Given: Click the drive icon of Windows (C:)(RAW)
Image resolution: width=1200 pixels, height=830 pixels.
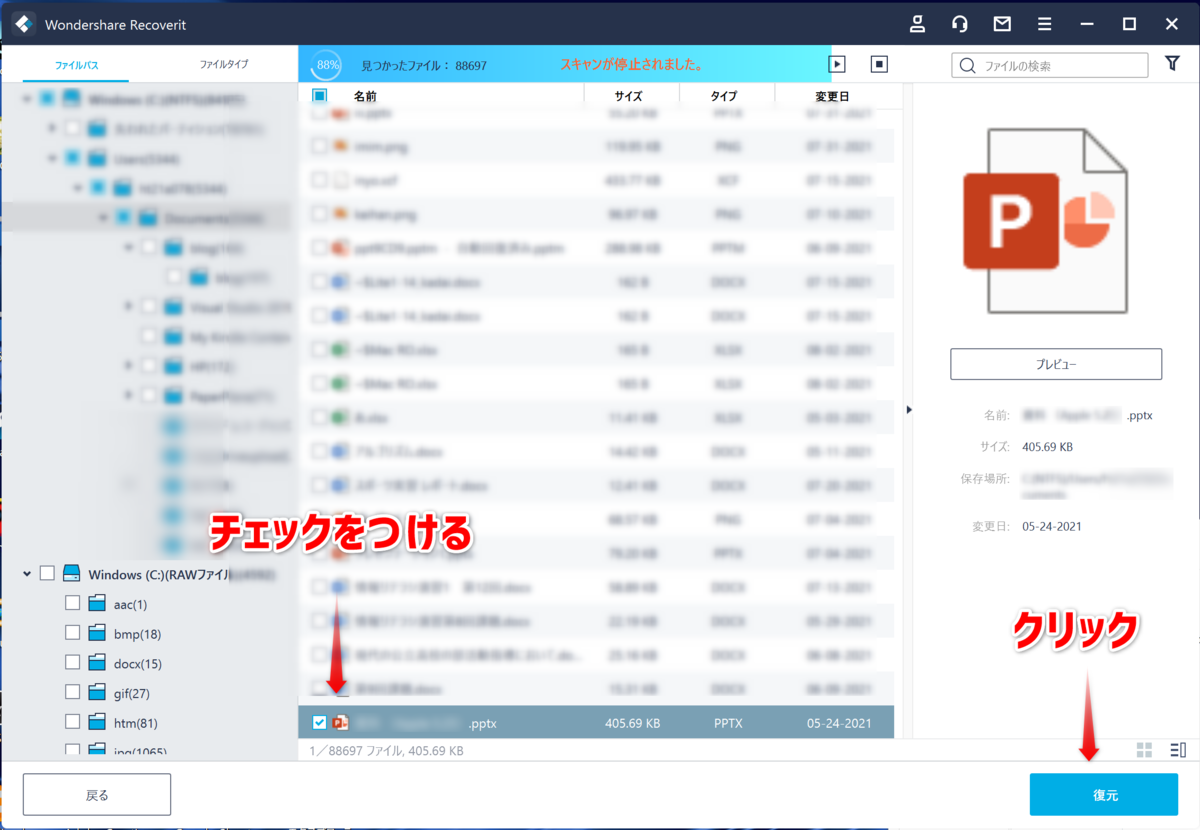Looking at the screenshot, I should (x=71, y=574).
